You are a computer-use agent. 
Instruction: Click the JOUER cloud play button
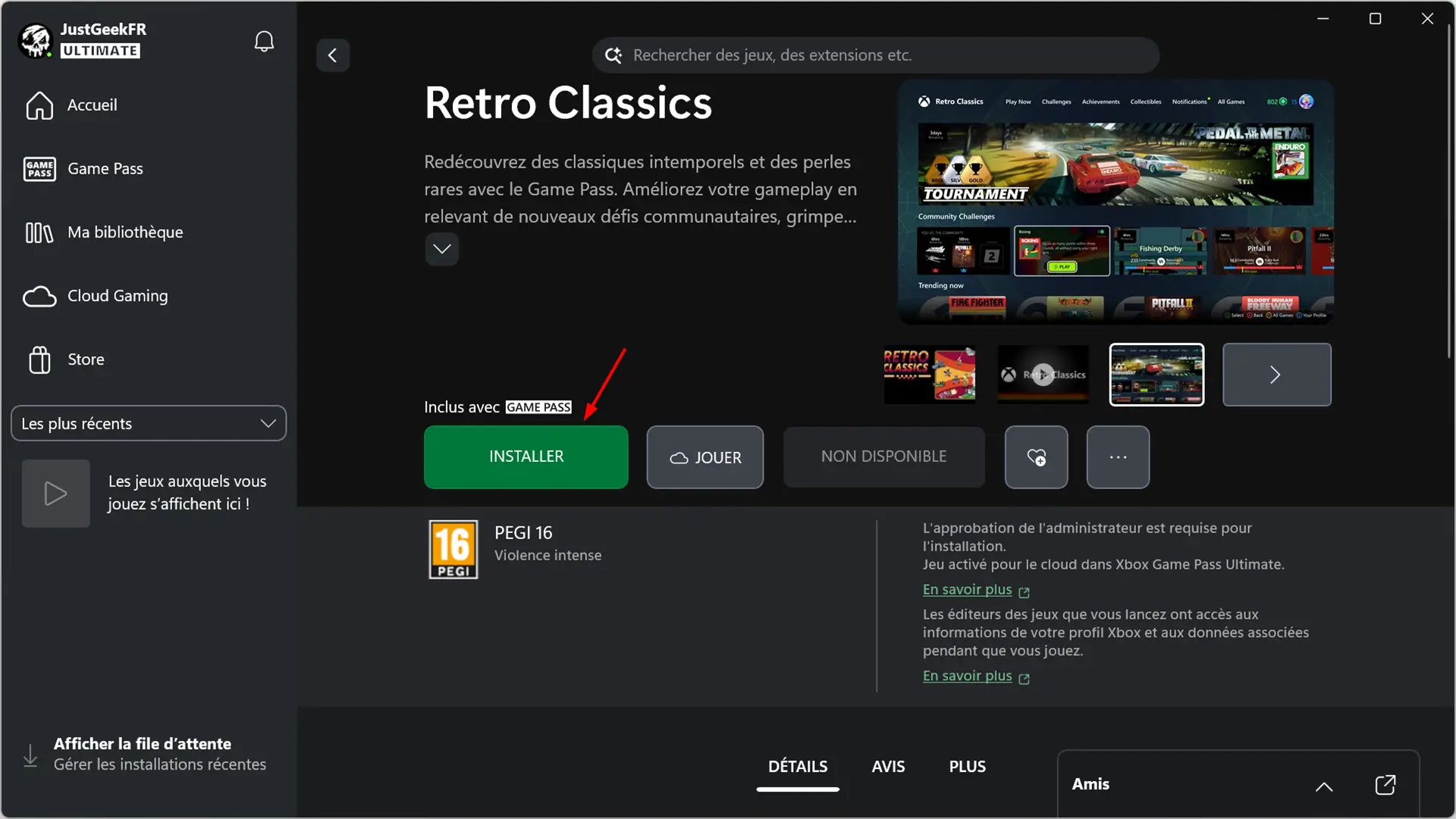point(704,457)
